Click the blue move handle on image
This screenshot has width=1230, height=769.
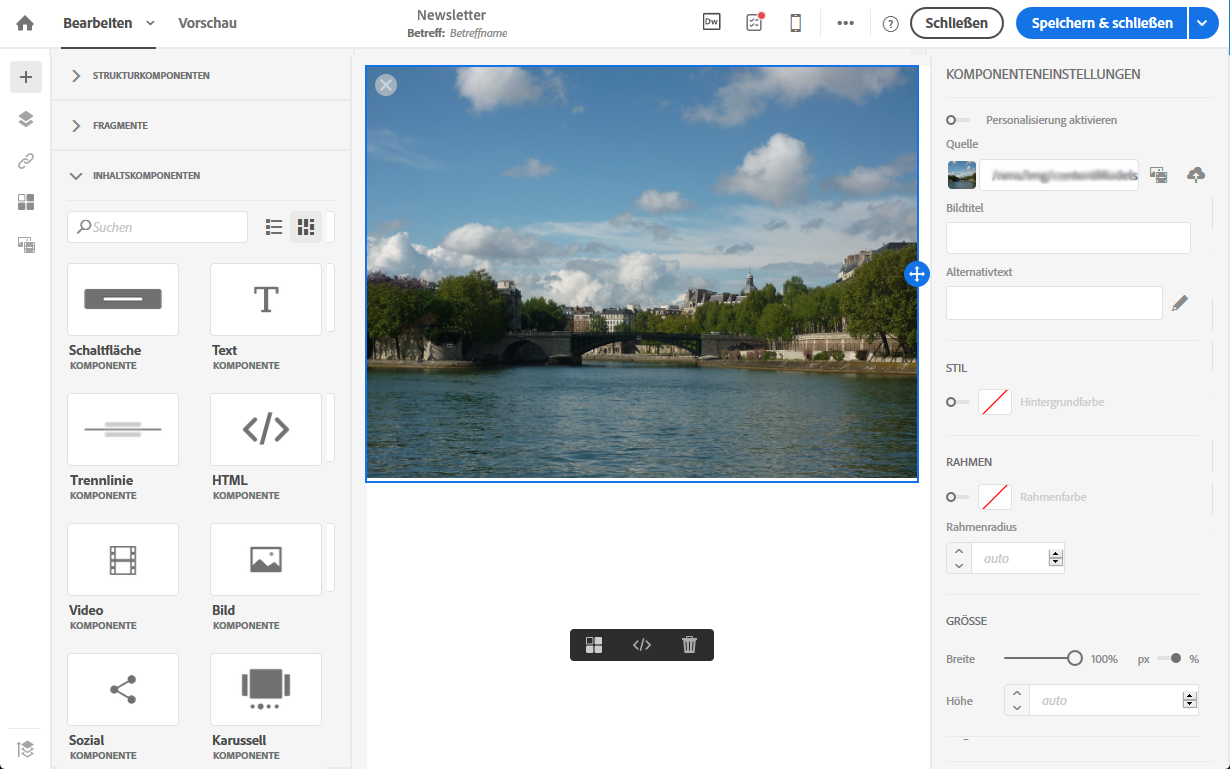click(917, 274)
